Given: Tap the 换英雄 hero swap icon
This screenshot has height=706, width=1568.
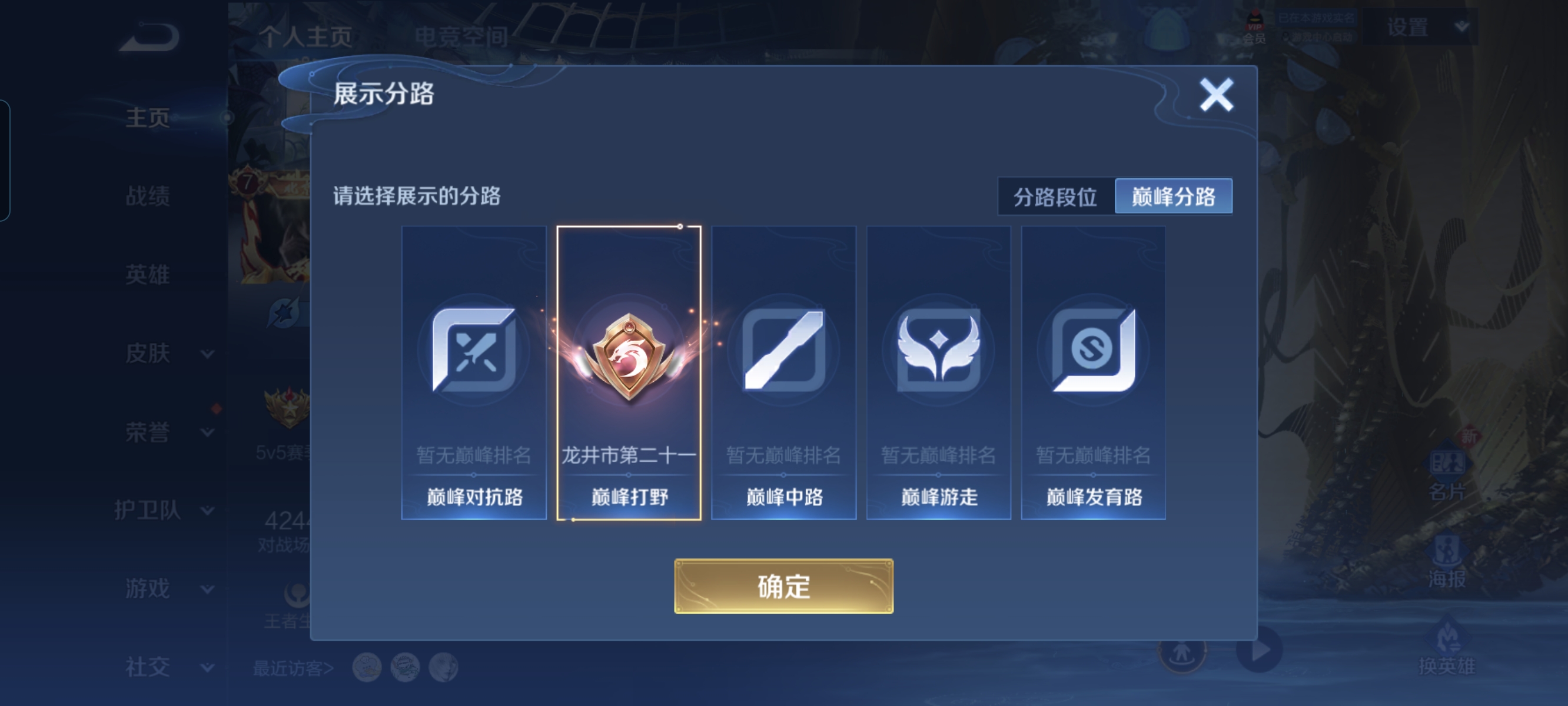Looking at the screenshot, I should (x=1447, y=636).
